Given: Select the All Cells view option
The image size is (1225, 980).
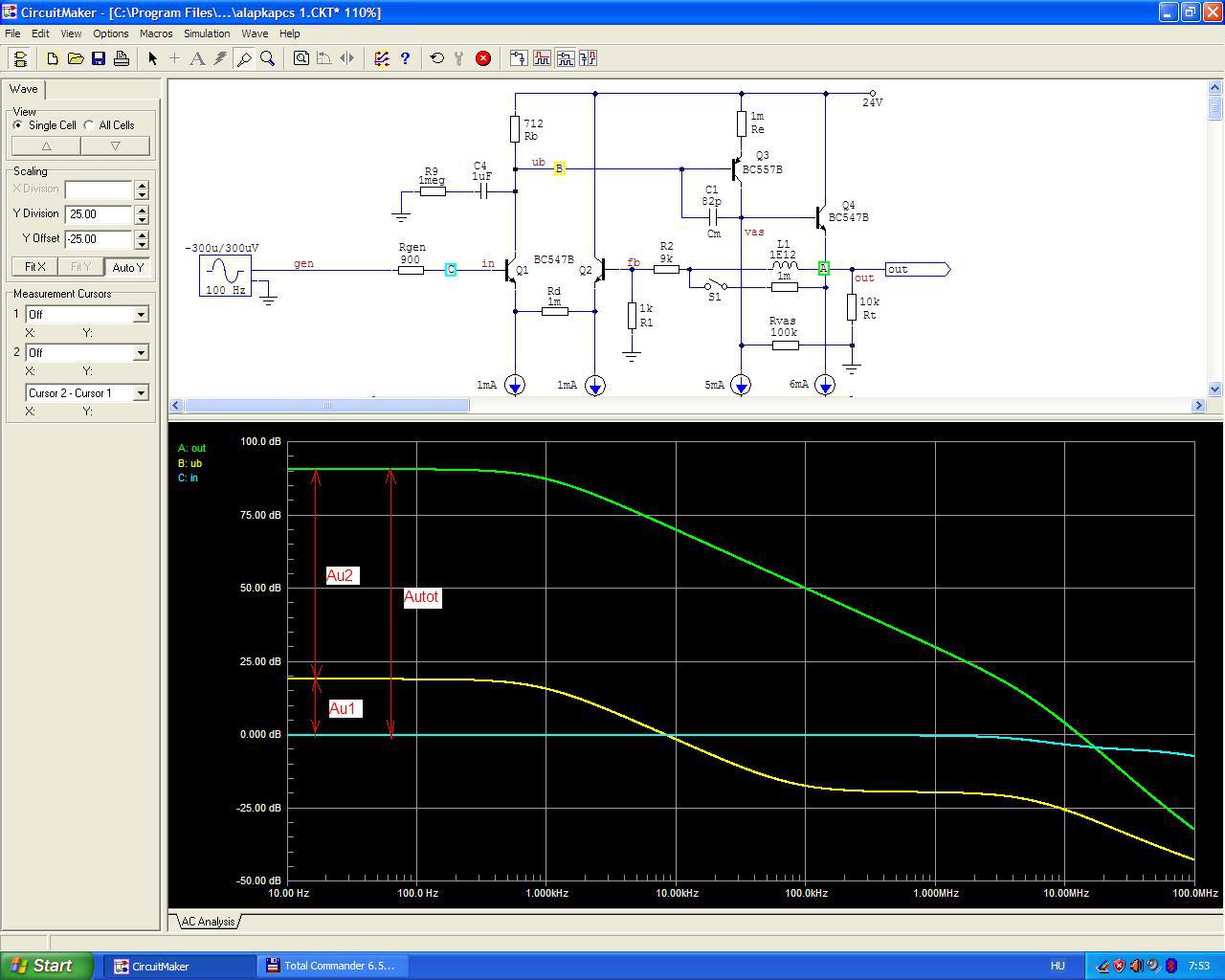Looking at the screenshot, I should tap(89, 125).
